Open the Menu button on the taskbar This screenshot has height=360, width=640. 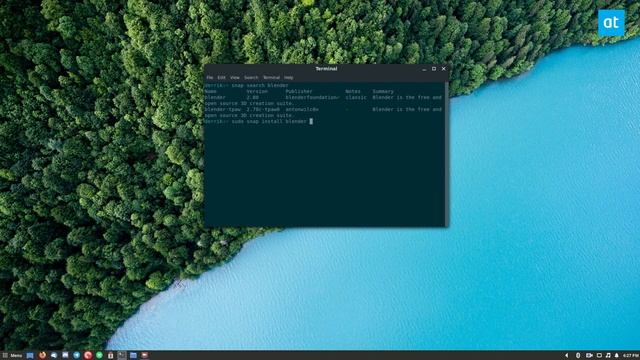coord(12,356)
